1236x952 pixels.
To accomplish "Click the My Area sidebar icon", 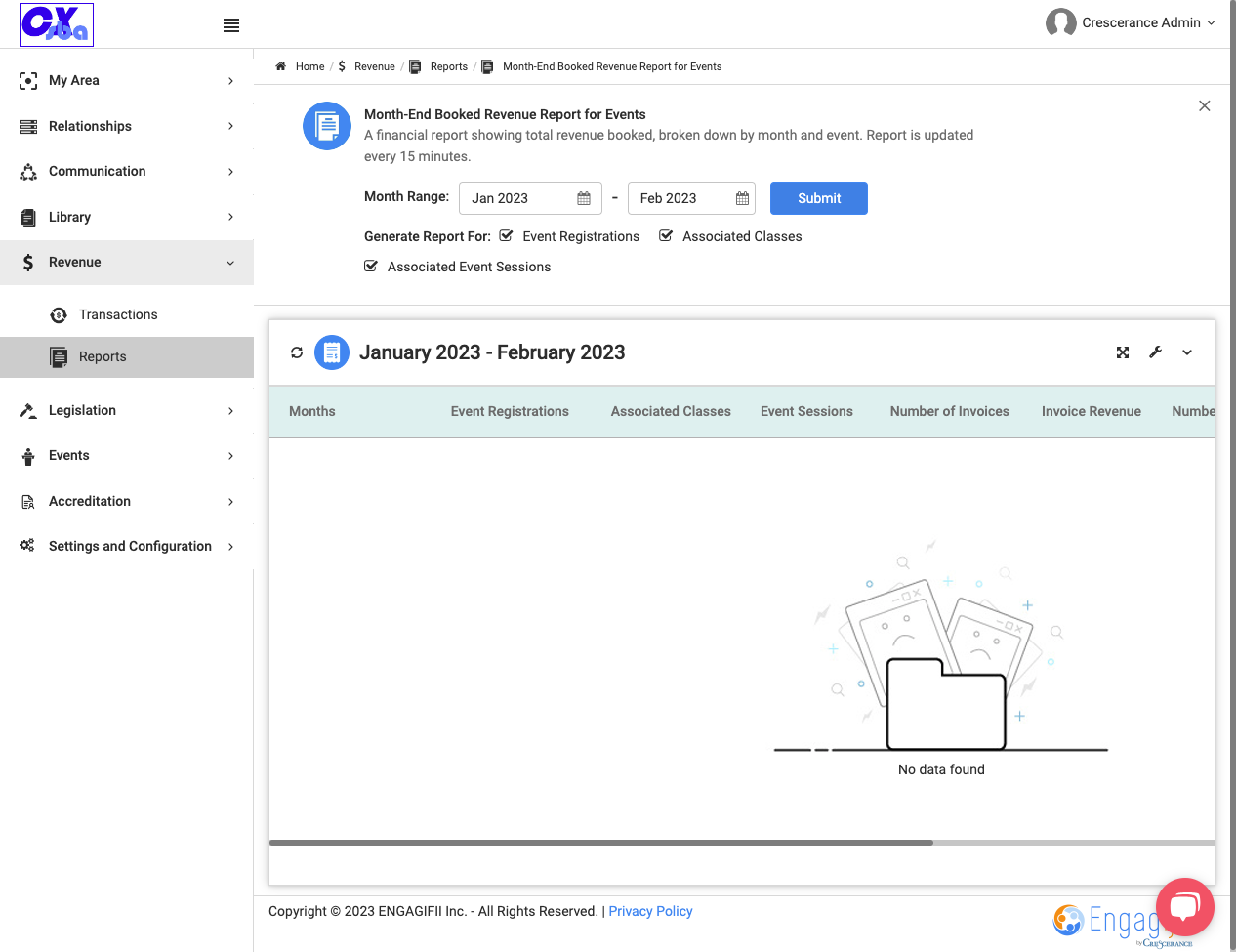I will (x=28, y=81).
